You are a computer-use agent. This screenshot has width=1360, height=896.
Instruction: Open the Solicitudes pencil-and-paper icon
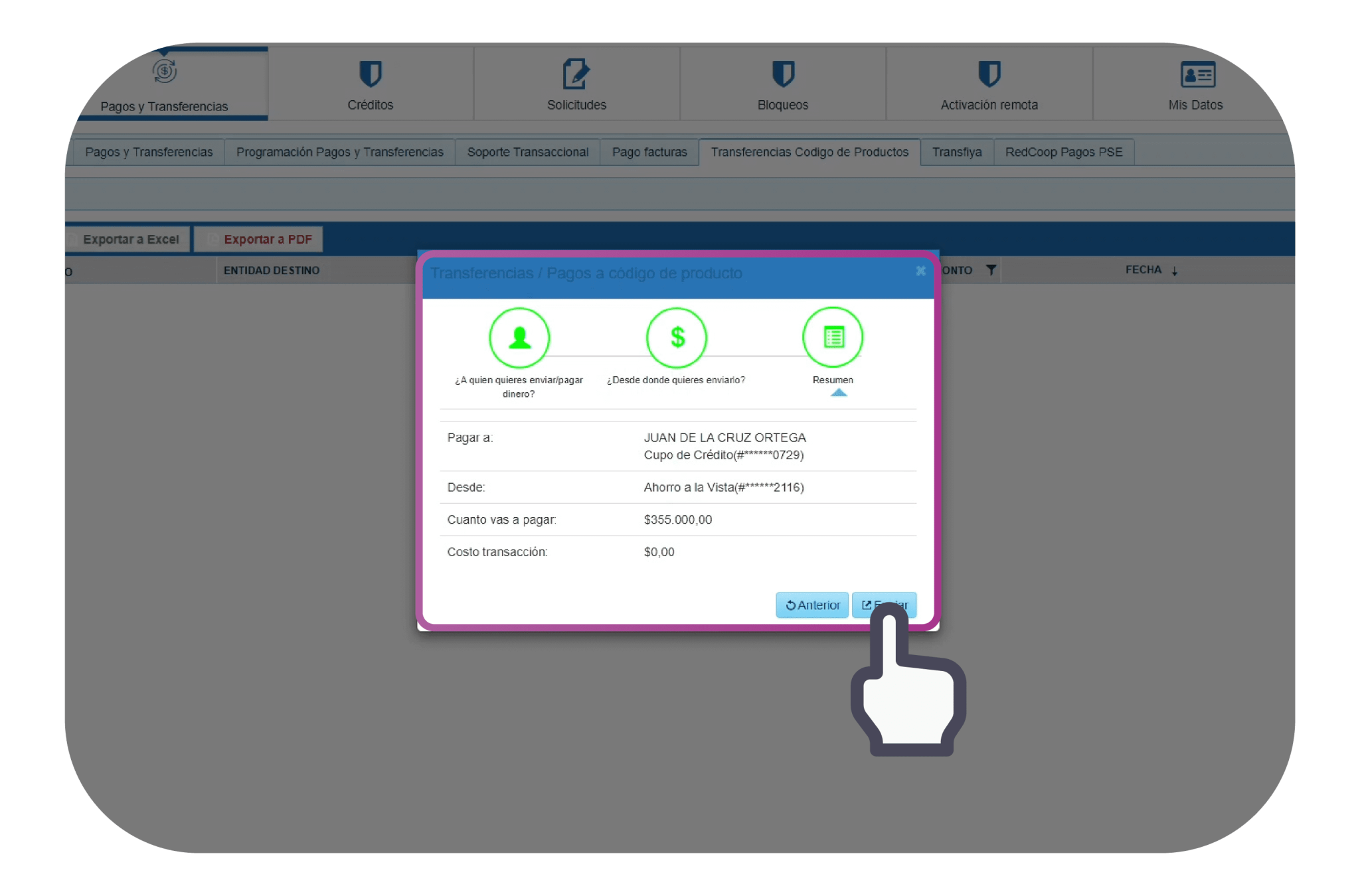click(x=576, y=74)
